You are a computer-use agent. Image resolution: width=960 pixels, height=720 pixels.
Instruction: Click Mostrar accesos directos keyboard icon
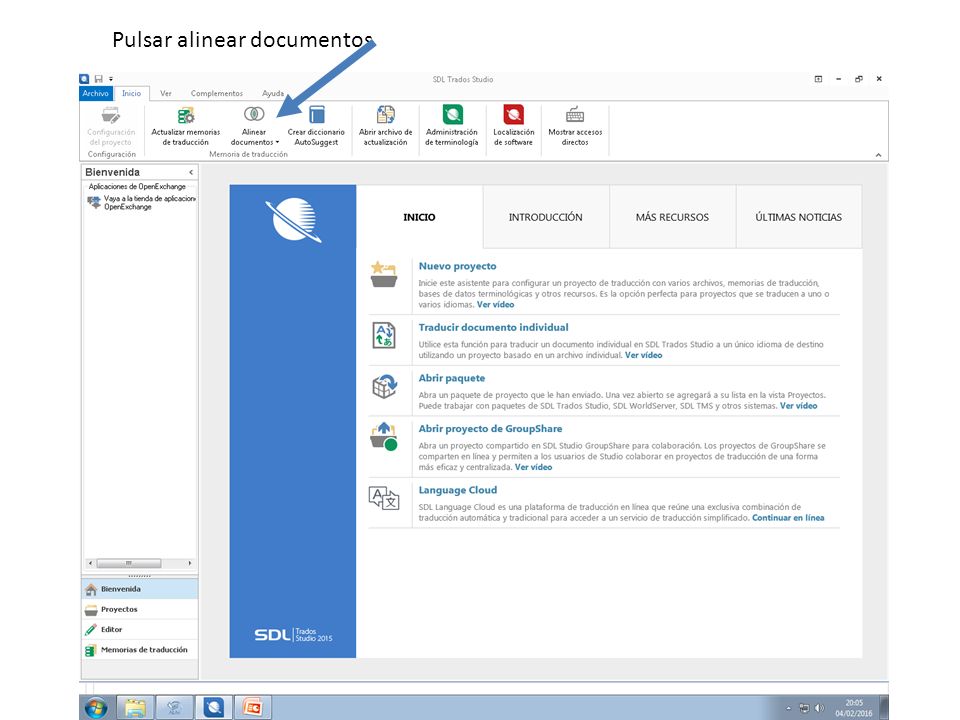click(575, 114)
